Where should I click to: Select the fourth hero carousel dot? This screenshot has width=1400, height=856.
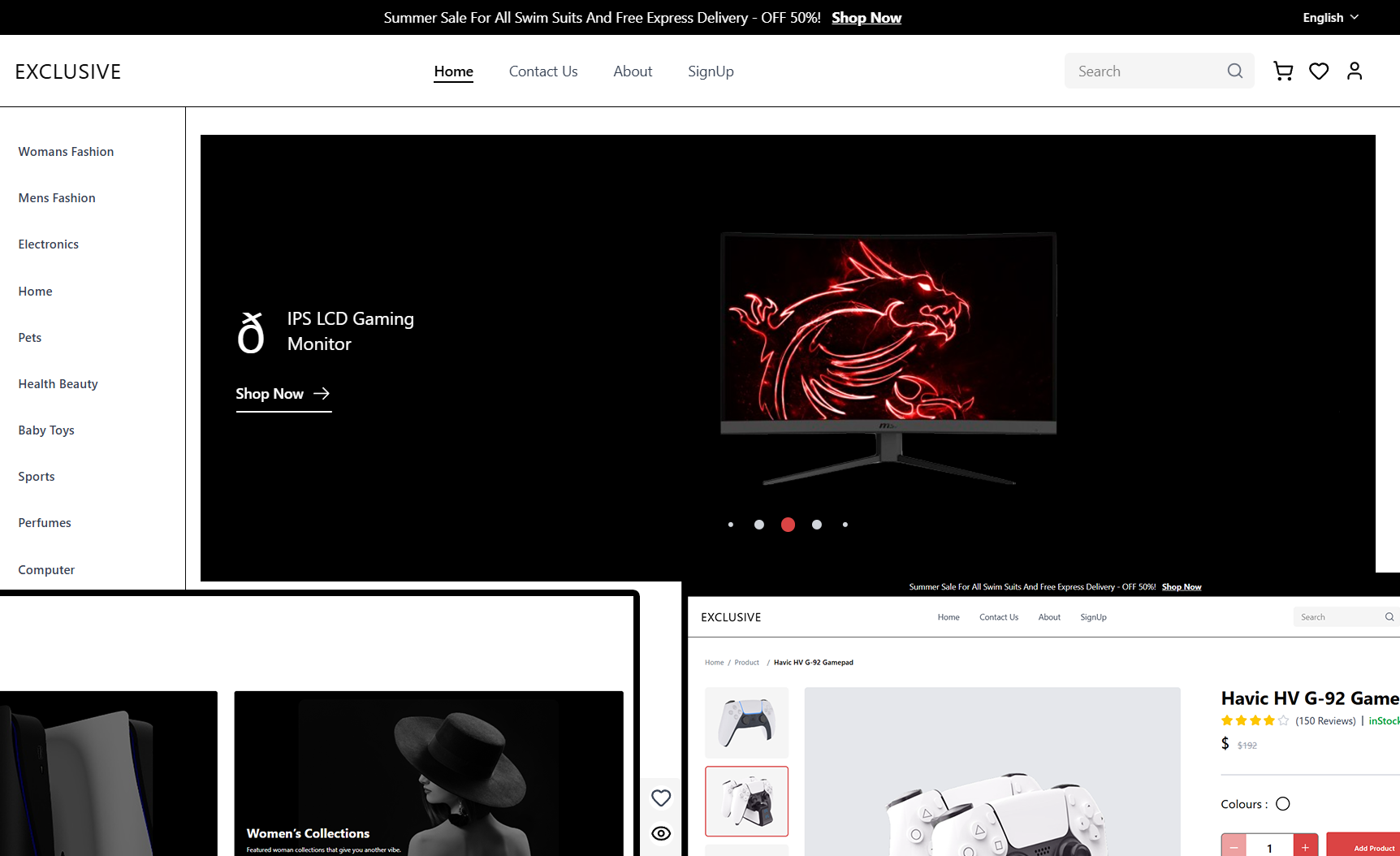pos(817,525)
